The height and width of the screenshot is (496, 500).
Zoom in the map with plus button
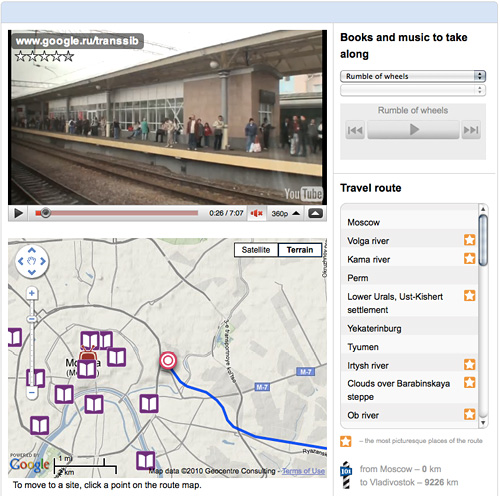[32, 293]
